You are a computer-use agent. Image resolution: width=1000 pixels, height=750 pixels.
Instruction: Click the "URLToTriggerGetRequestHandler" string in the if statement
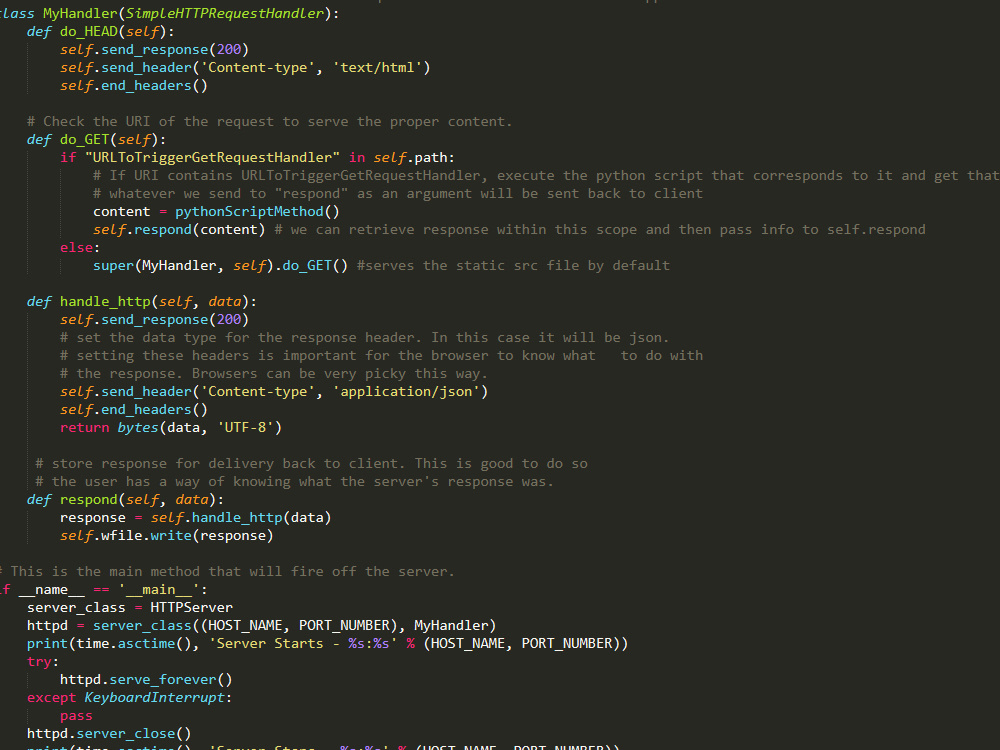coord(212,158)
